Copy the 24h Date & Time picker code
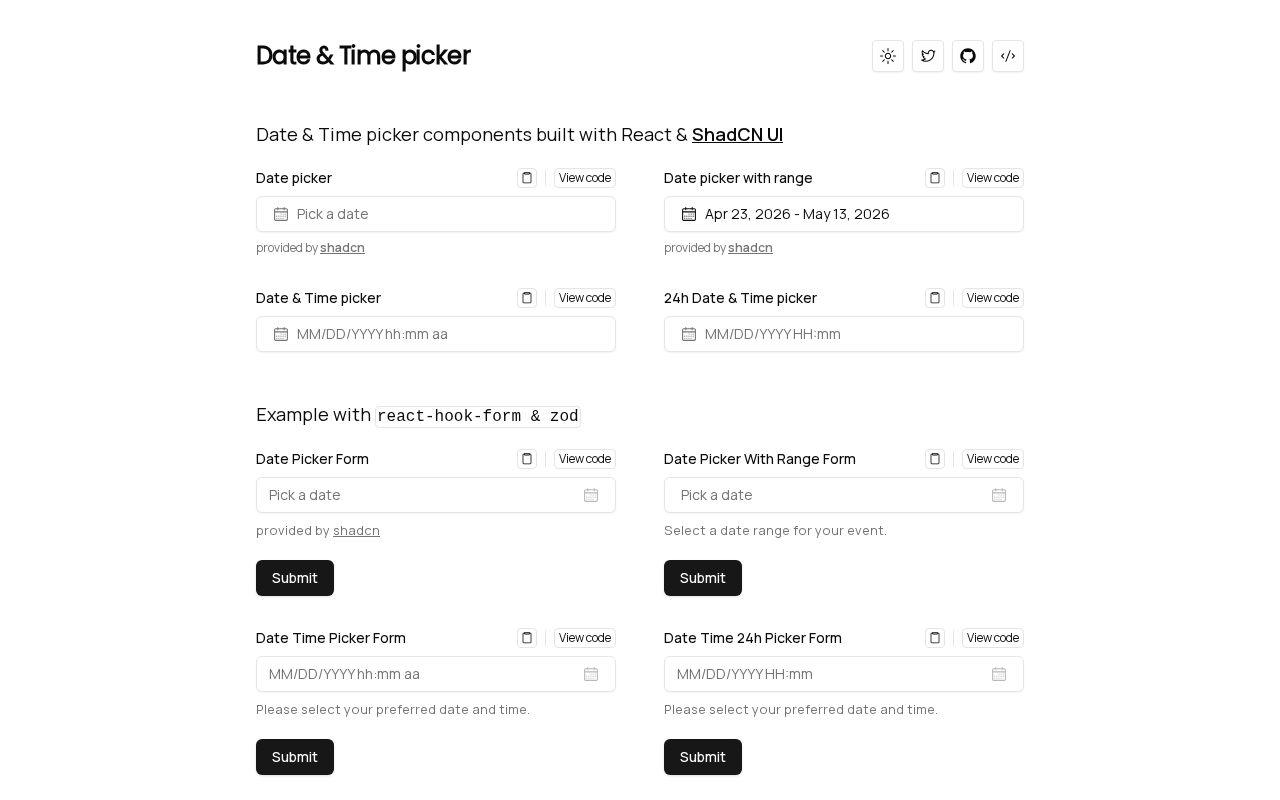Screen dimensions: 1280x800 click(935, 298)
